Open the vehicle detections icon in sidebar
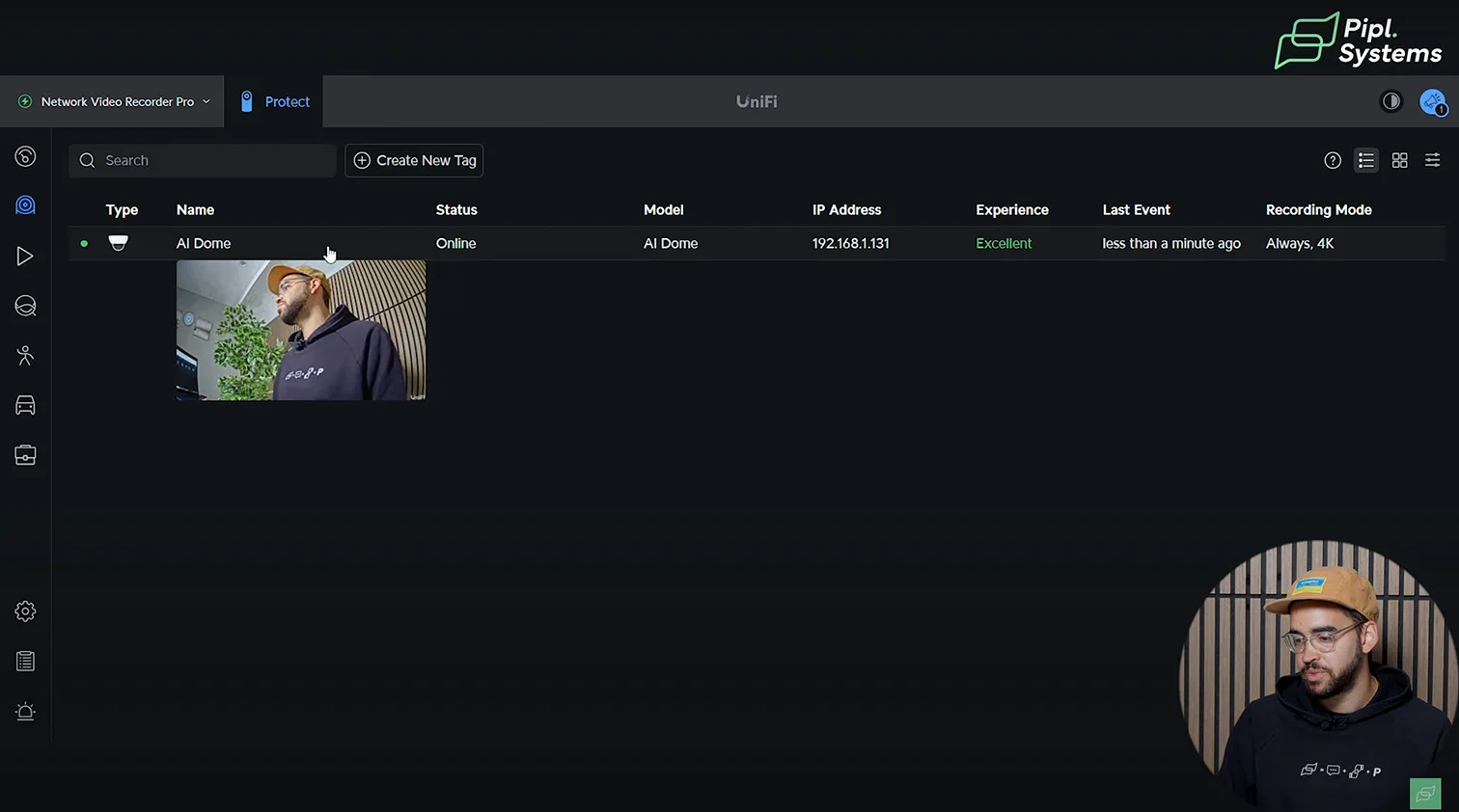Image resolution: width=1459 pixels, height=812 pixels. tap(26, 406)
